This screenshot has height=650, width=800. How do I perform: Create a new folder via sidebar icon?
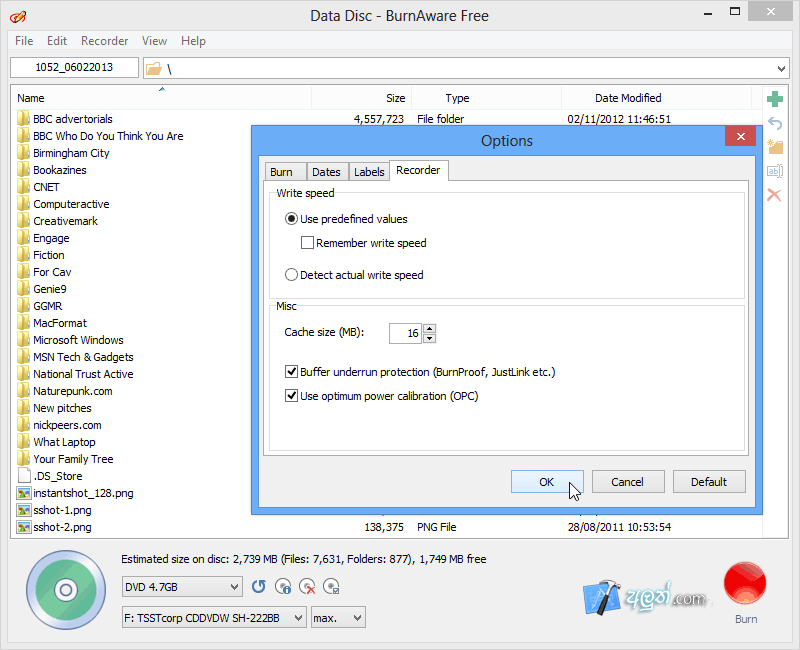(775, 145)
